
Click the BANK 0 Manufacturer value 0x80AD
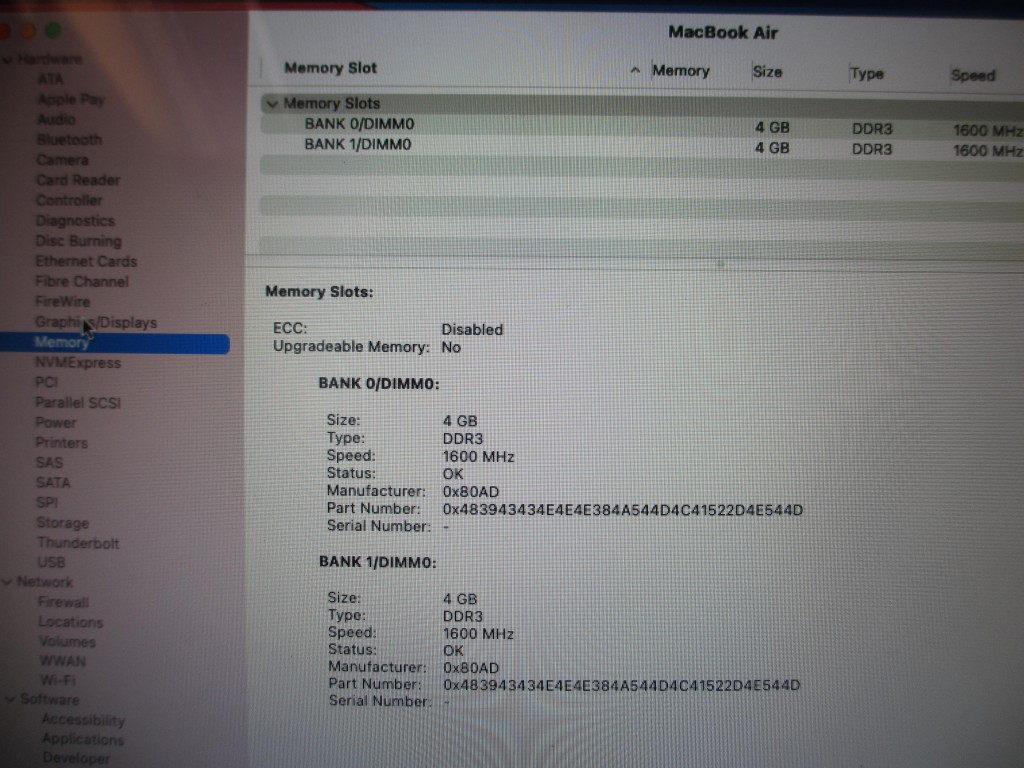click(471, 492)
